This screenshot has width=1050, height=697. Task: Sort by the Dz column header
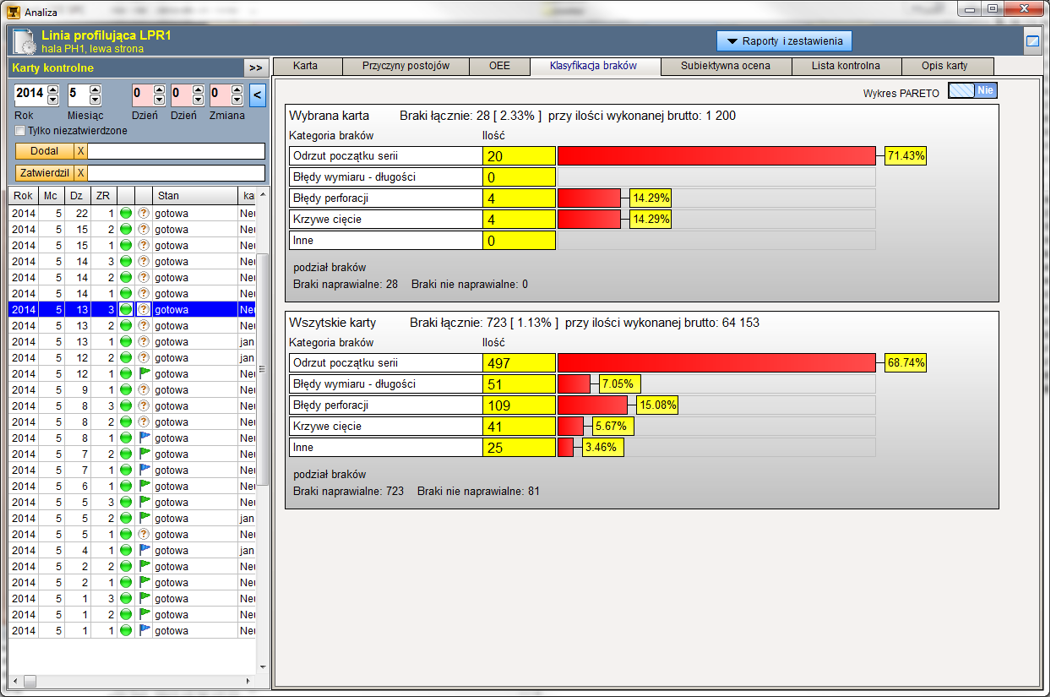[x=76, y=196]
